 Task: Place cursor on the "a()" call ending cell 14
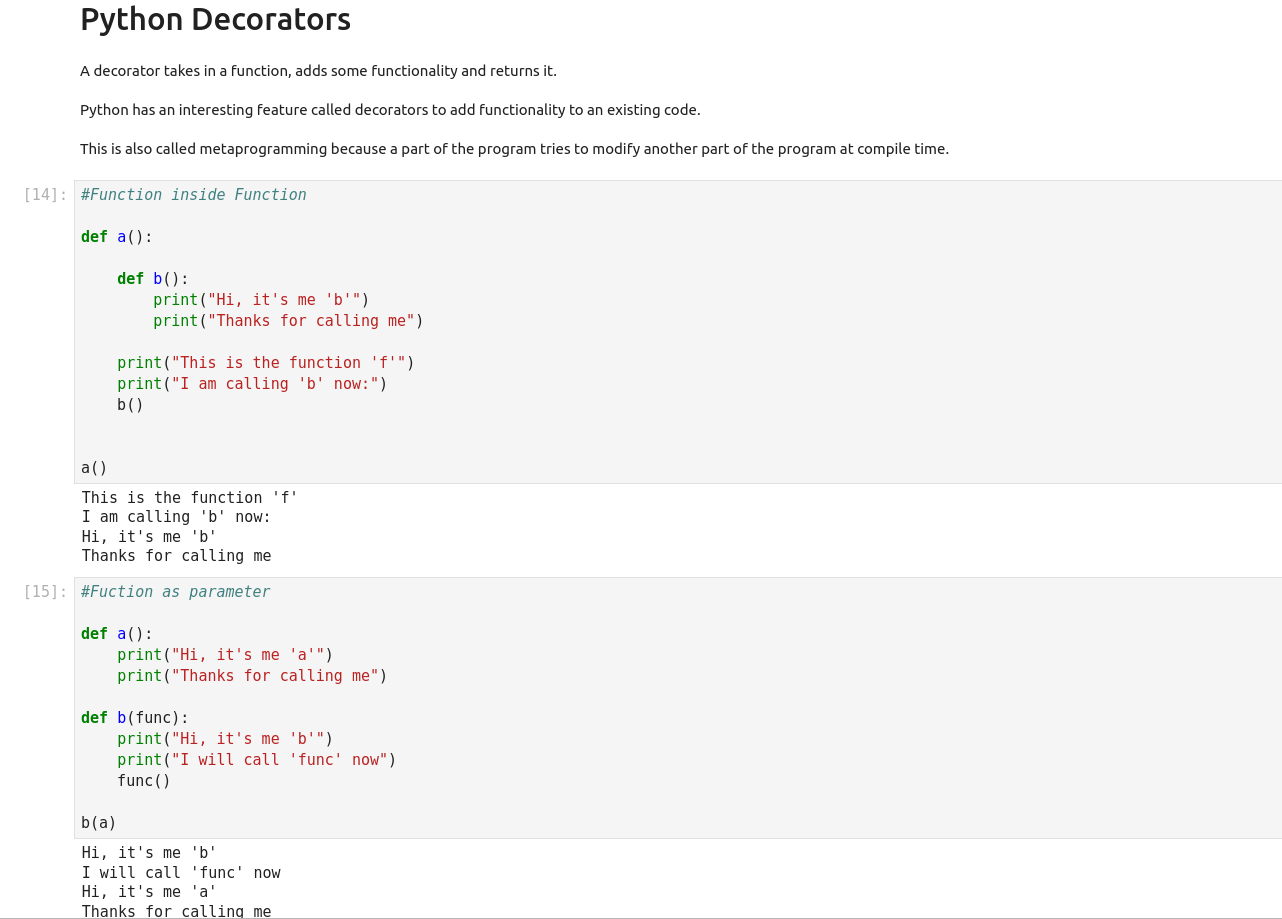pos(94,468)
